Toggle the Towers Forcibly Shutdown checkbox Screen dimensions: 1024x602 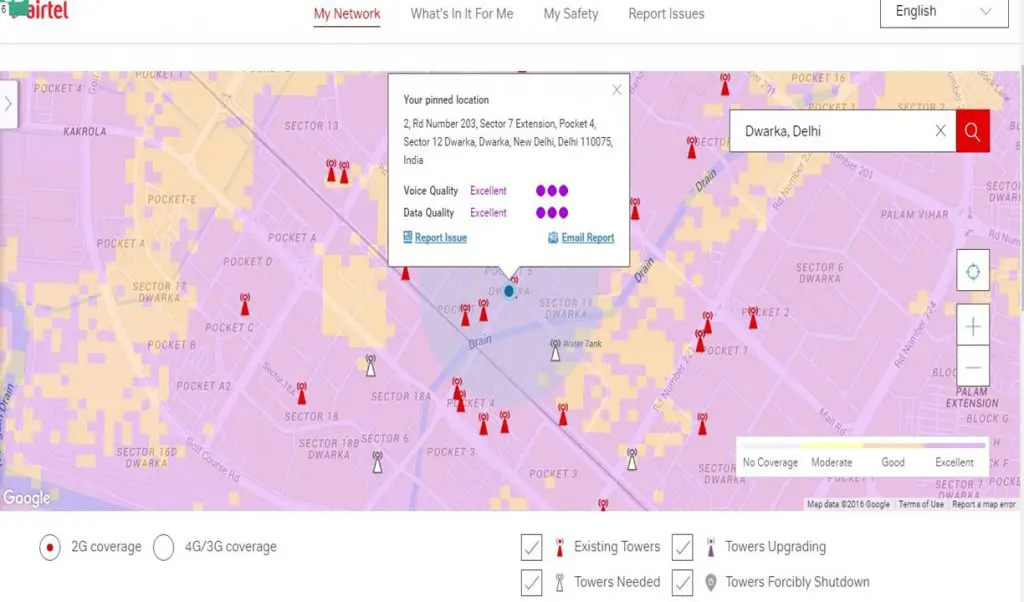click(682, 582)
